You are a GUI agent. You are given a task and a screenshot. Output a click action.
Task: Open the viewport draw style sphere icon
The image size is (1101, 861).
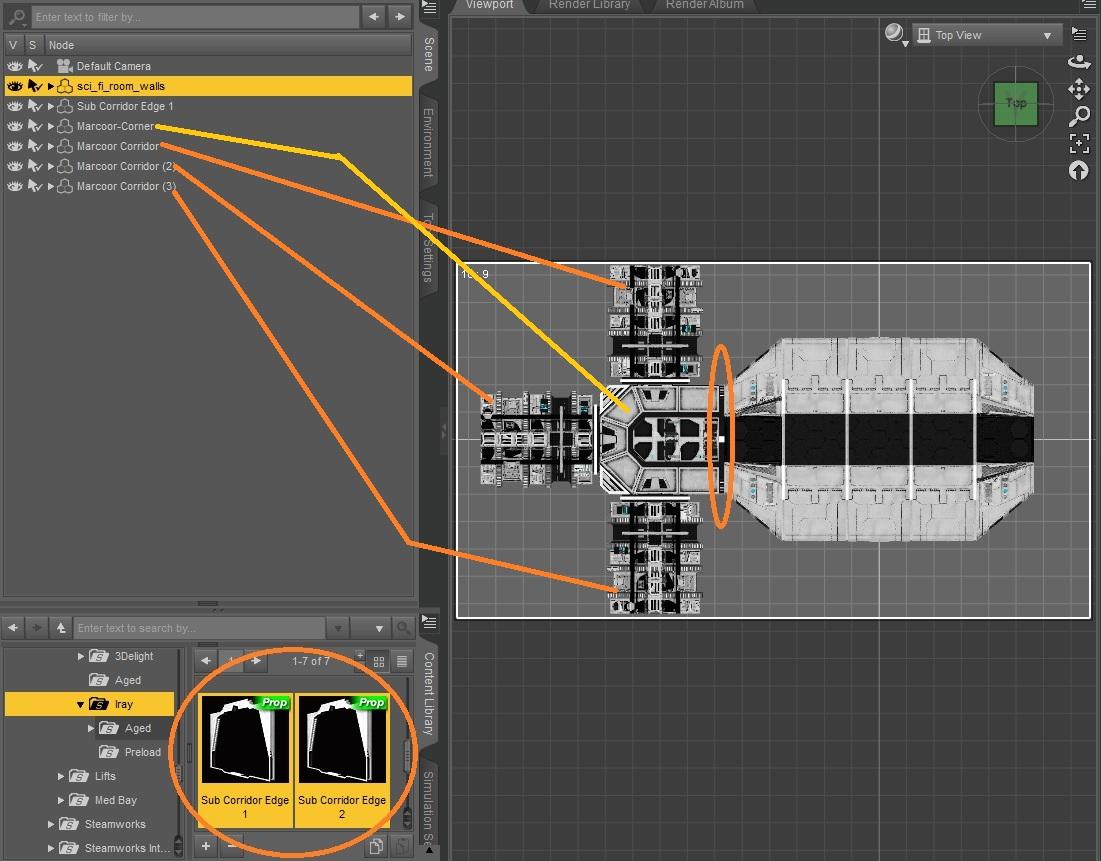(893, 33)
